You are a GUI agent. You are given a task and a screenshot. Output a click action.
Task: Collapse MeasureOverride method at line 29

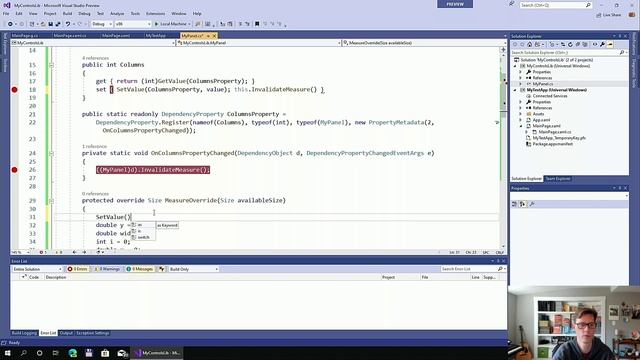click(51, 201)
